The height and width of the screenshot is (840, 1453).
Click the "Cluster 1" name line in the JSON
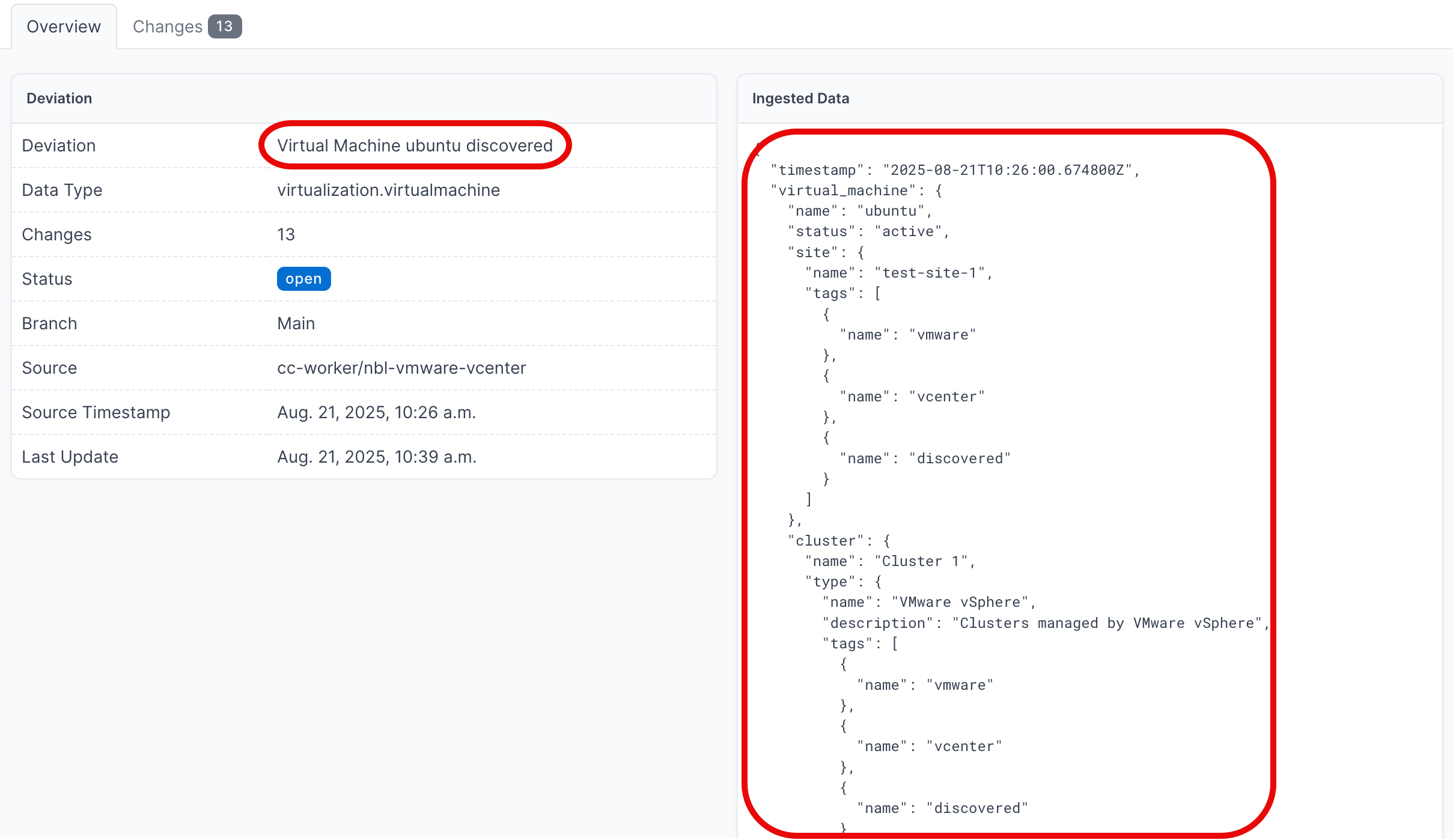coord(891,561)
